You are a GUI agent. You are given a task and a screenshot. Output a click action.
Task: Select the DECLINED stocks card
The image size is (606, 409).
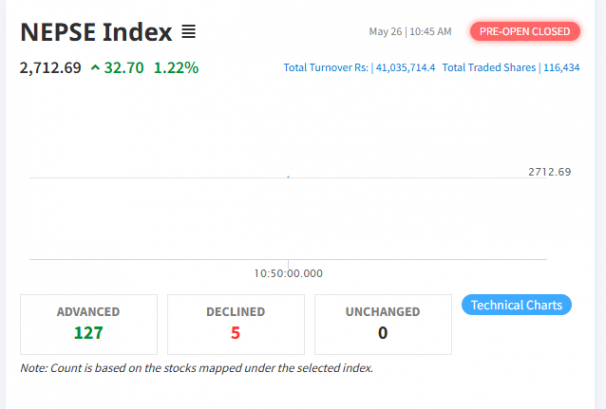[x=235, y=323]
